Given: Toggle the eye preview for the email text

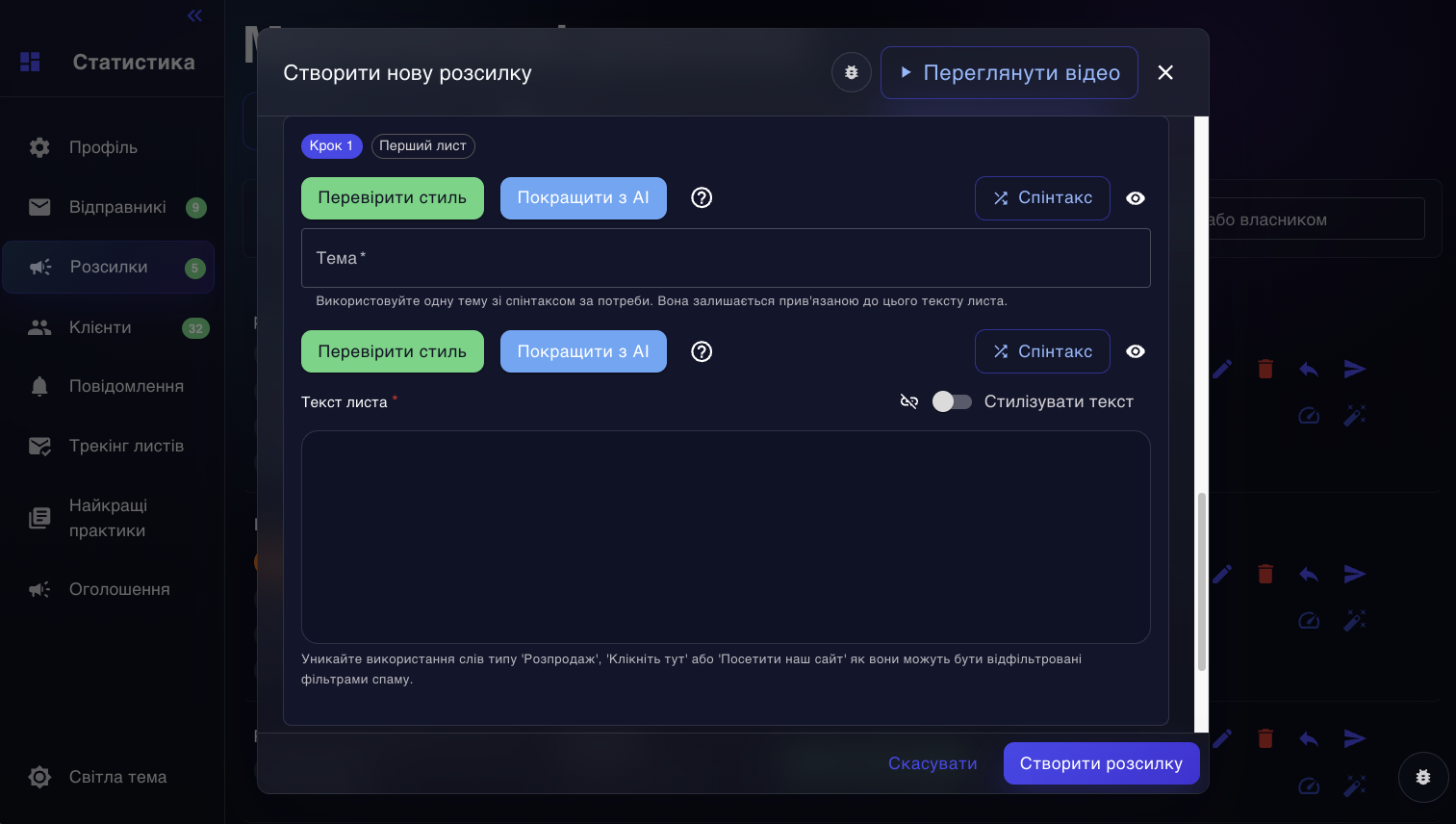Looking at the screenshot, I should 1136,351.
